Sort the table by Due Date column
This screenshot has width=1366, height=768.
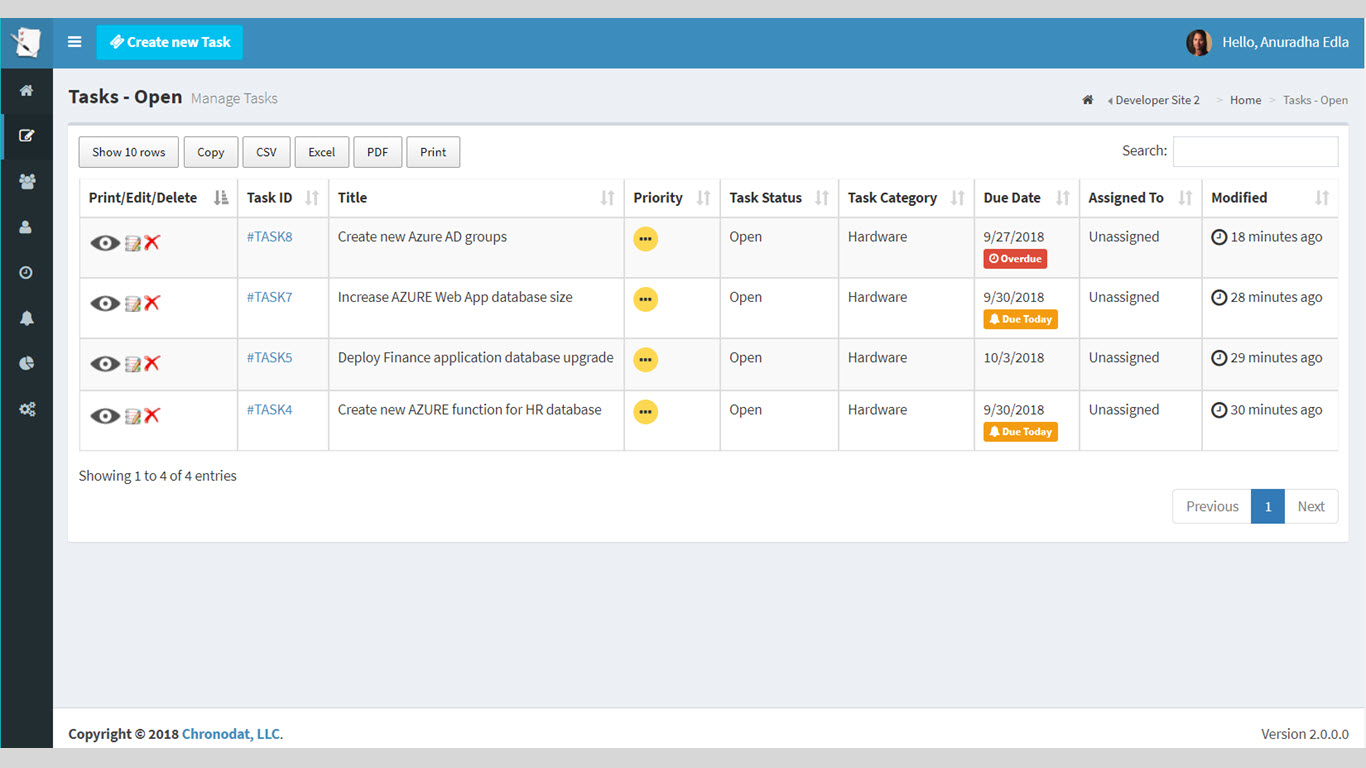pyautogui.click(x=1027, y=198)
